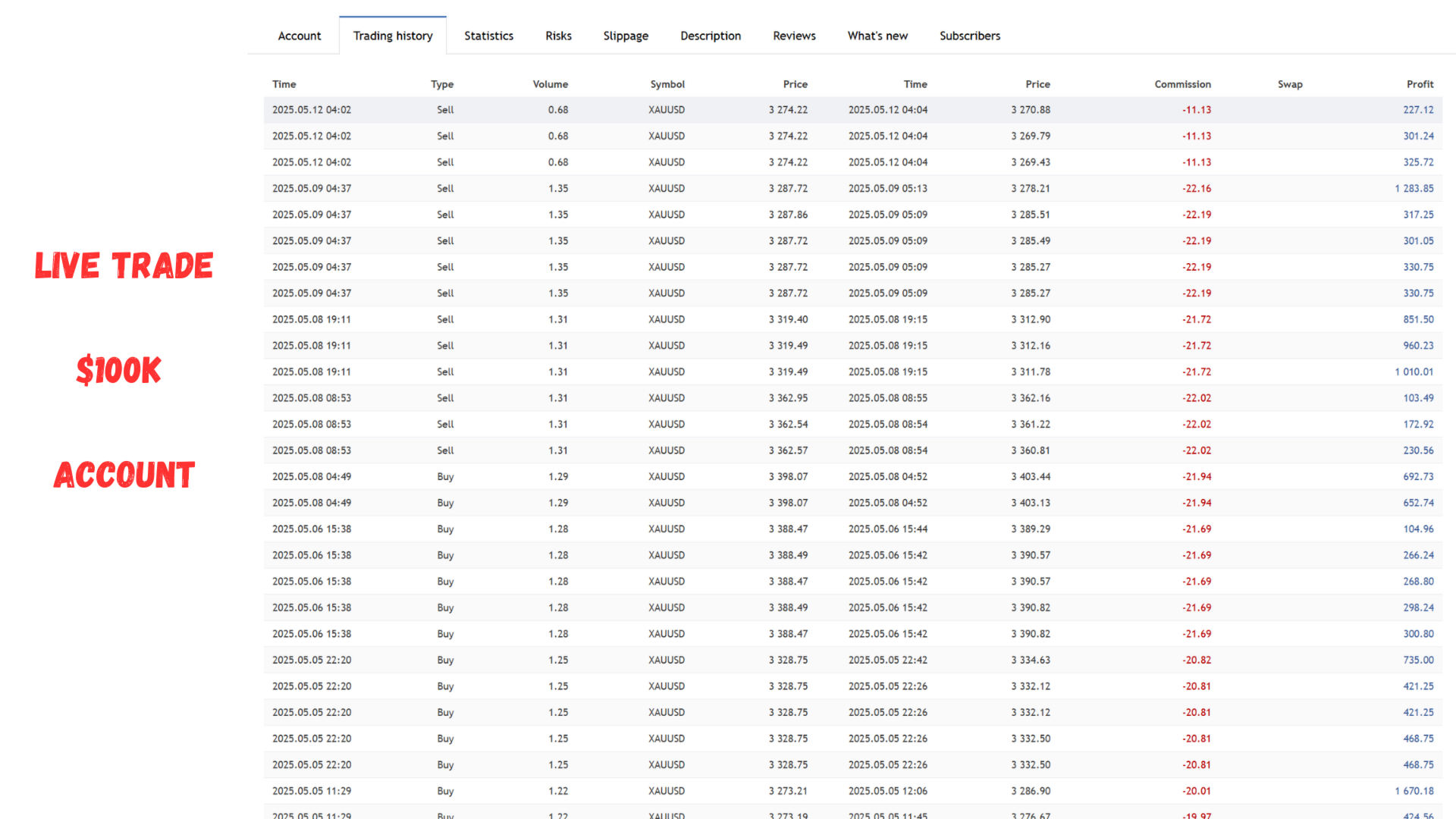Image resolution: width=1456 pixels, height=819 pixels.
Task: Select the Trading history tab
Action: [393, 36]
